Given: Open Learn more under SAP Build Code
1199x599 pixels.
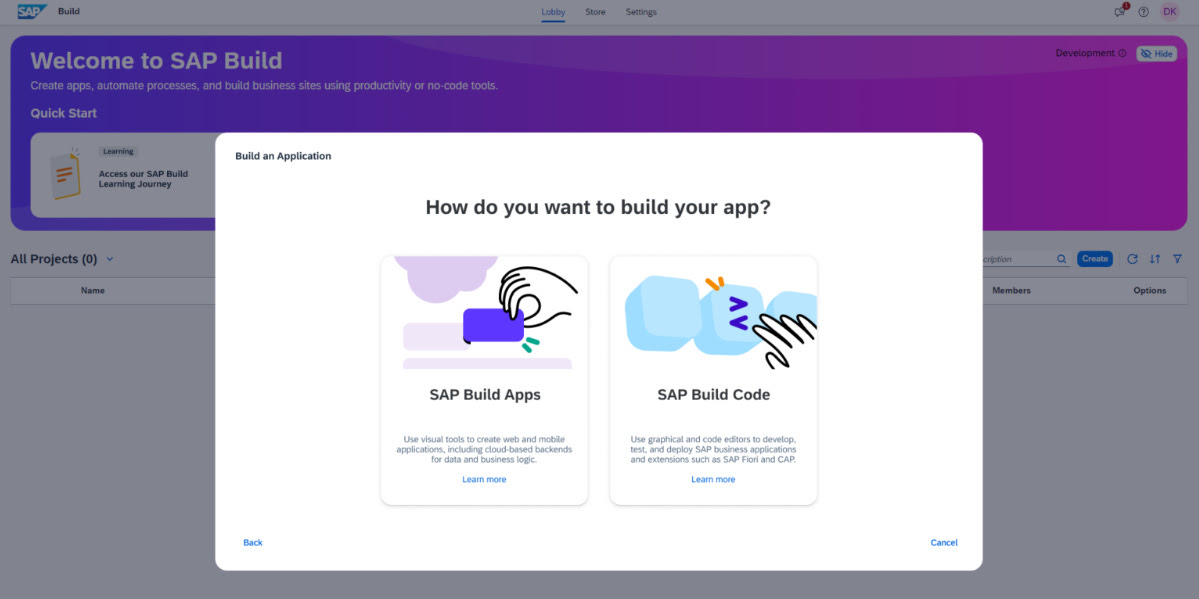Looking at the screenshot, I should pyautogui.click(x=713, y=479).
